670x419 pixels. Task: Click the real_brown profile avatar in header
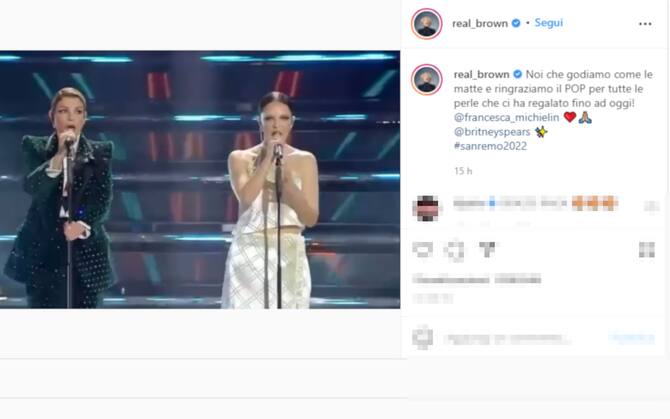[x=427, y=24]
